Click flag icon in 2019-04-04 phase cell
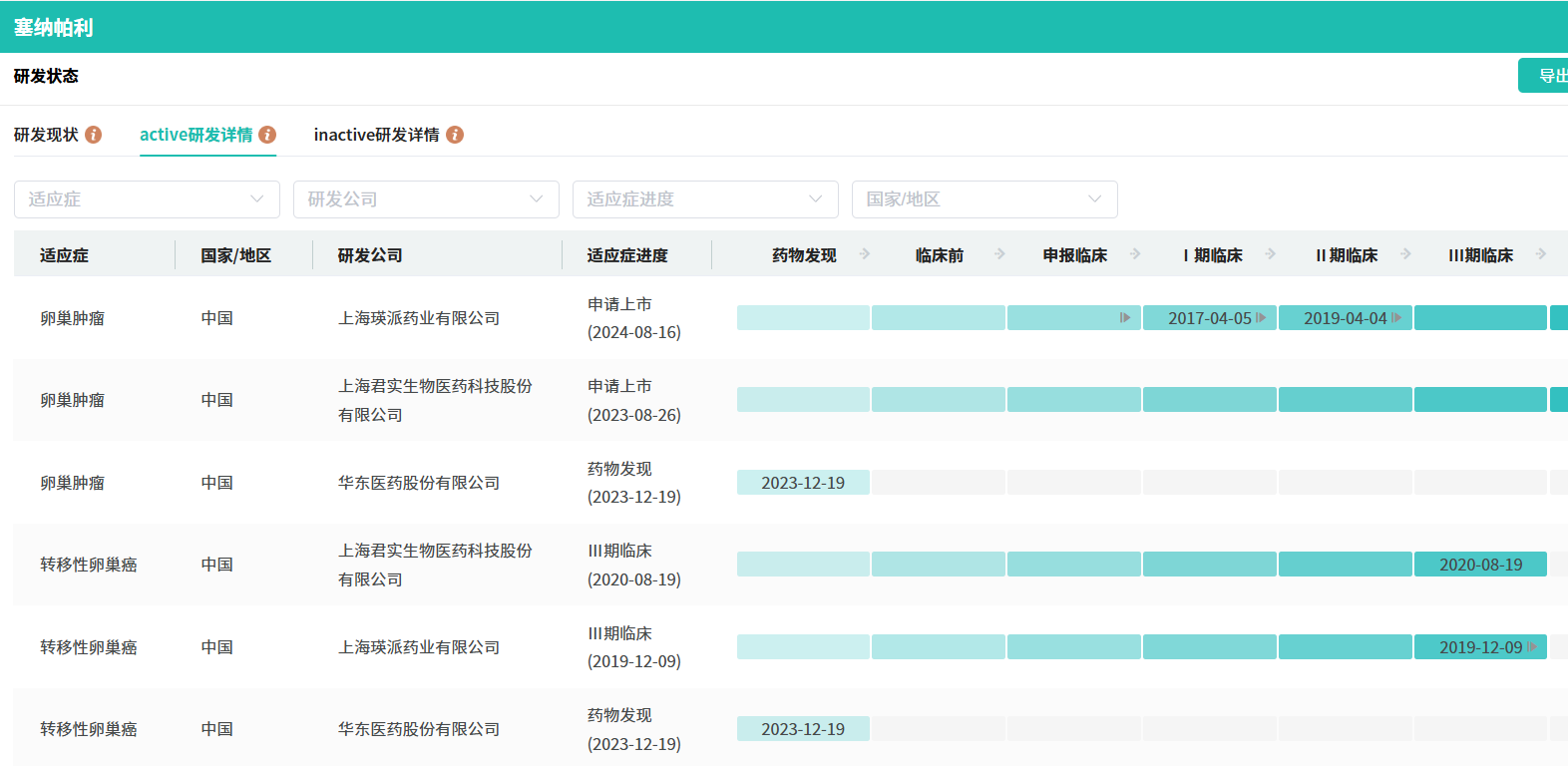The width and height of the screenshot is (1568, 766). tap(1396, 318)
